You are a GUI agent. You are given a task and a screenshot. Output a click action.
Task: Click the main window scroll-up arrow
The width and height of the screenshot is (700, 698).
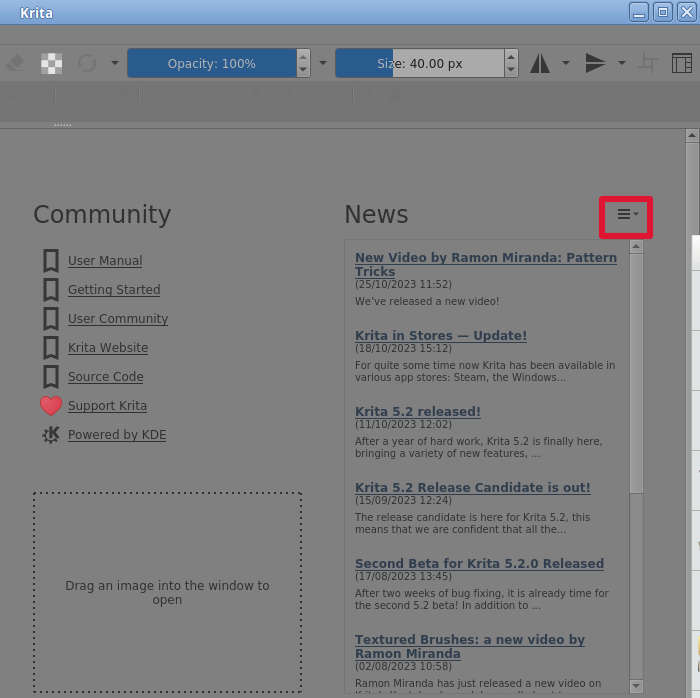692,135
